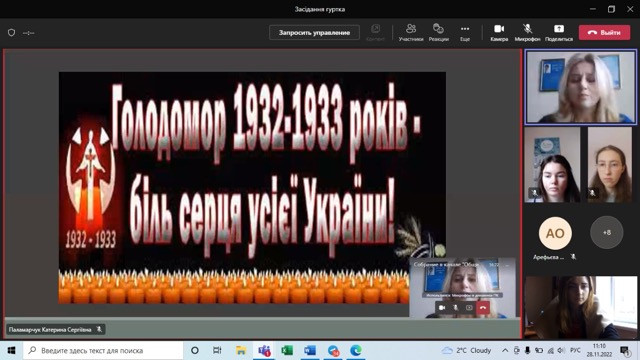
Task: Click the shield security icon
Action: pyautogui.click(x=11, y=32)
